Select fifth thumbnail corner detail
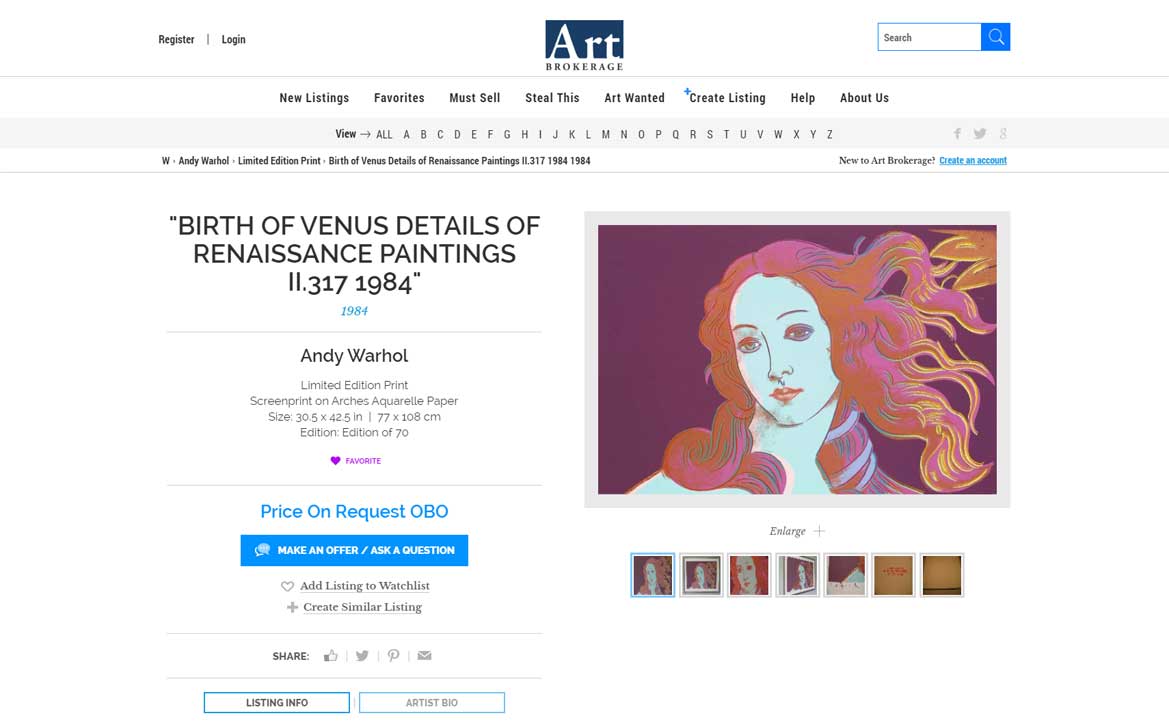1169x721 pixels. (x=845, y=575)
